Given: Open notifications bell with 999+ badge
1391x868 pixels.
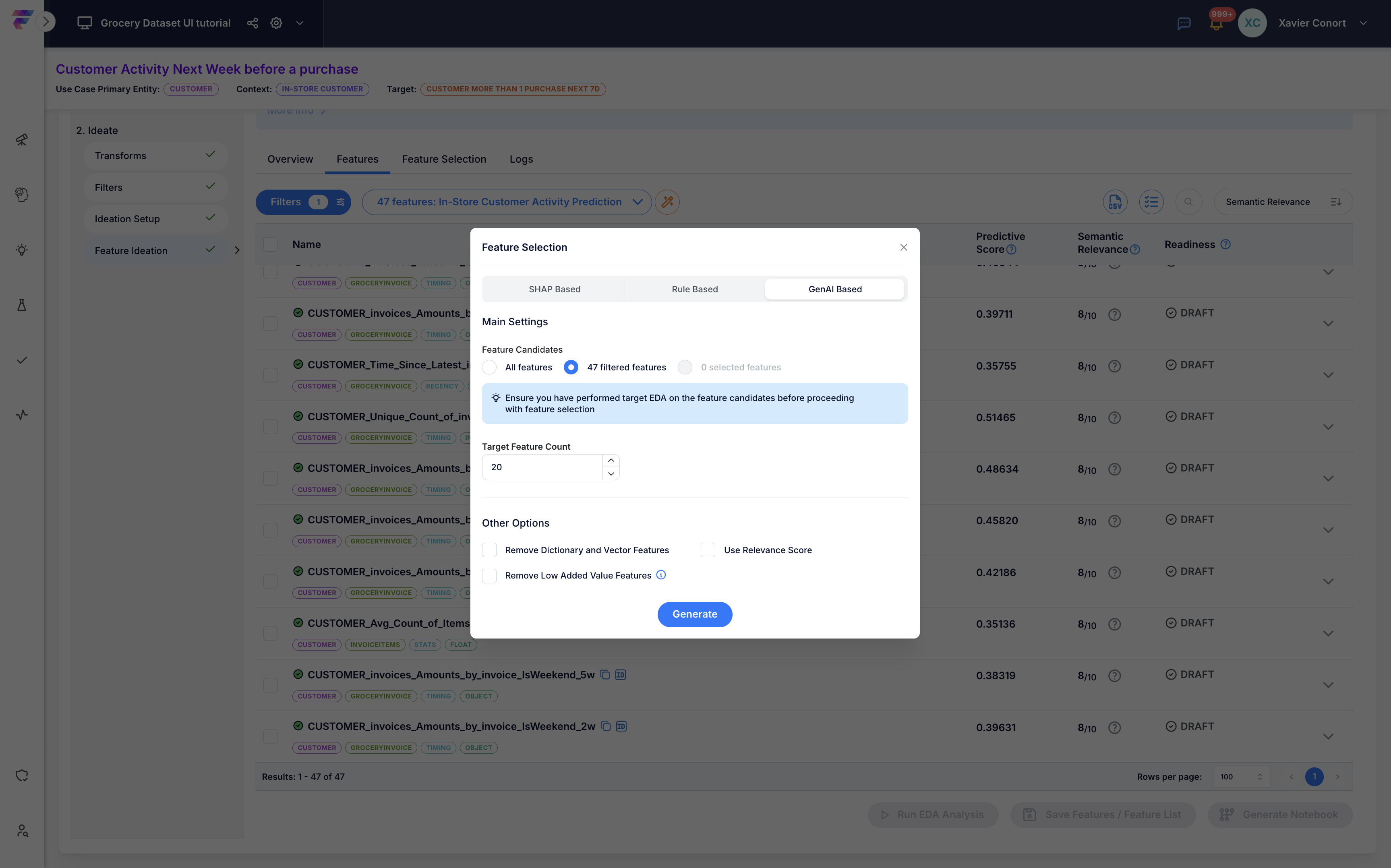Looking at the screenshot, I should pyautogui.click(x=1216, y=23).
